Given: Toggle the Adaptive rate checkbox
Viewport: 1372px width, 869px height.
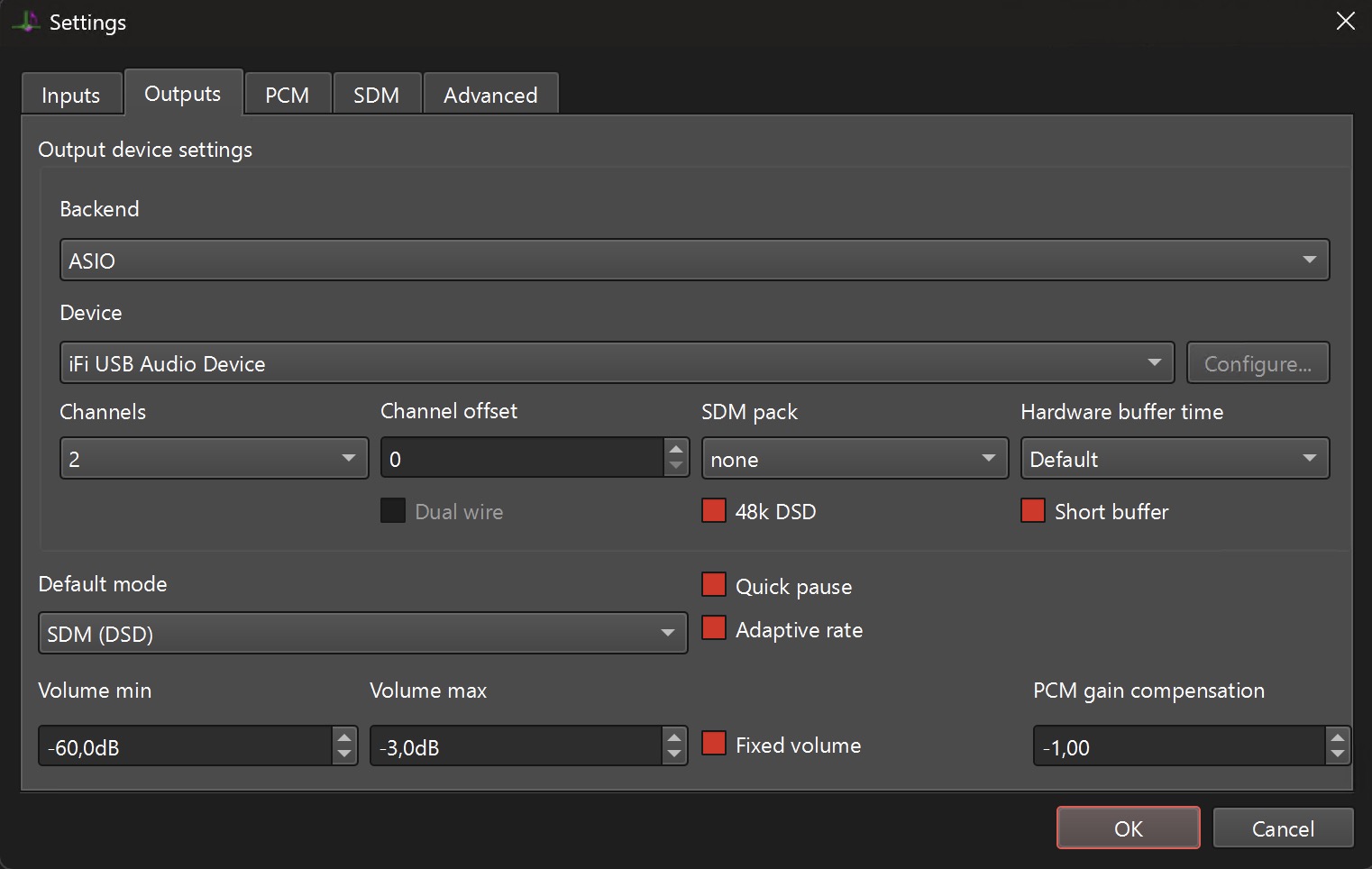Looking at the screenshot, I should (x=714, y=627).
